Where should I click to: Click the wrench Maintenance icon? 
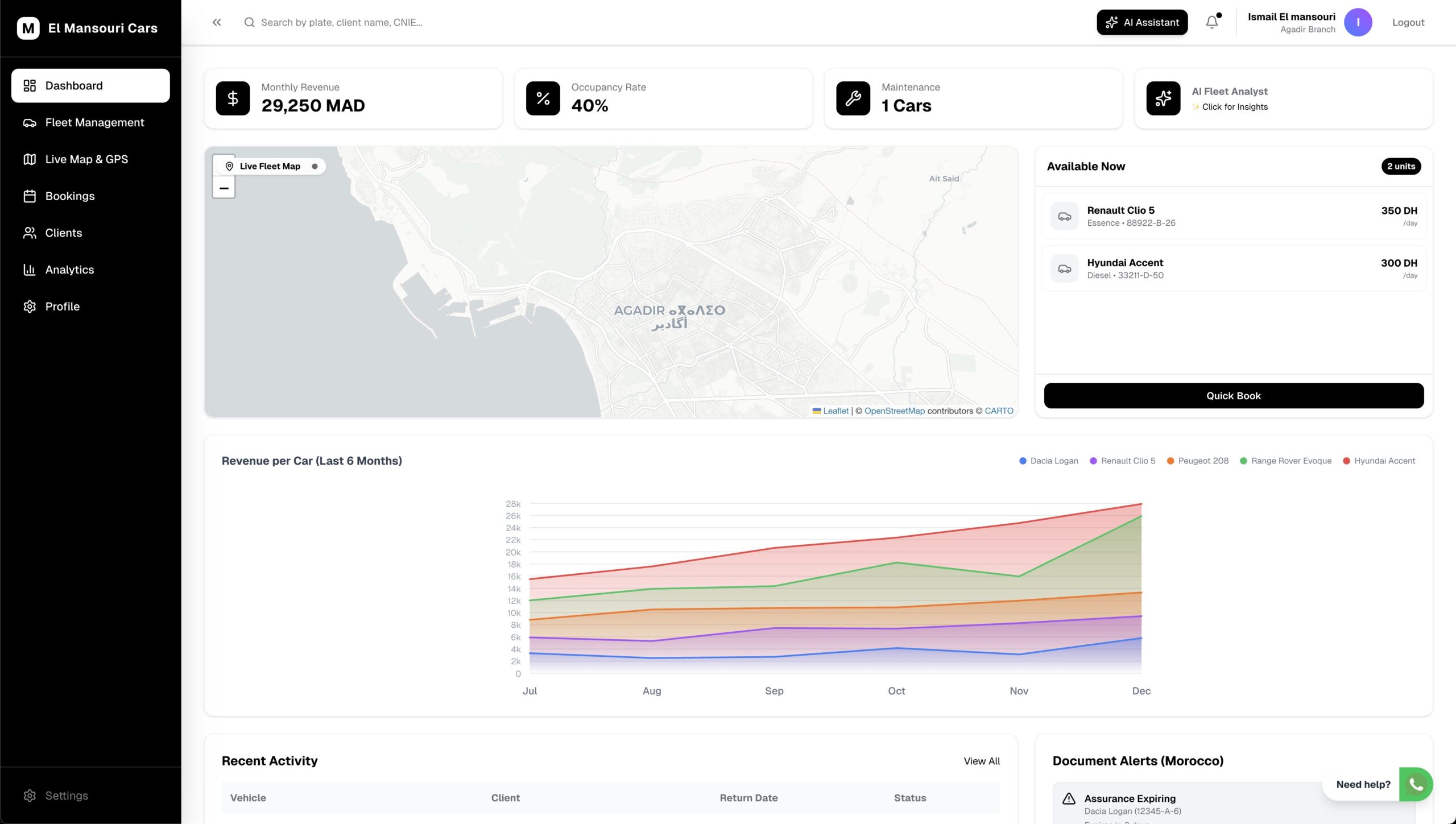[x=853, y=98]
